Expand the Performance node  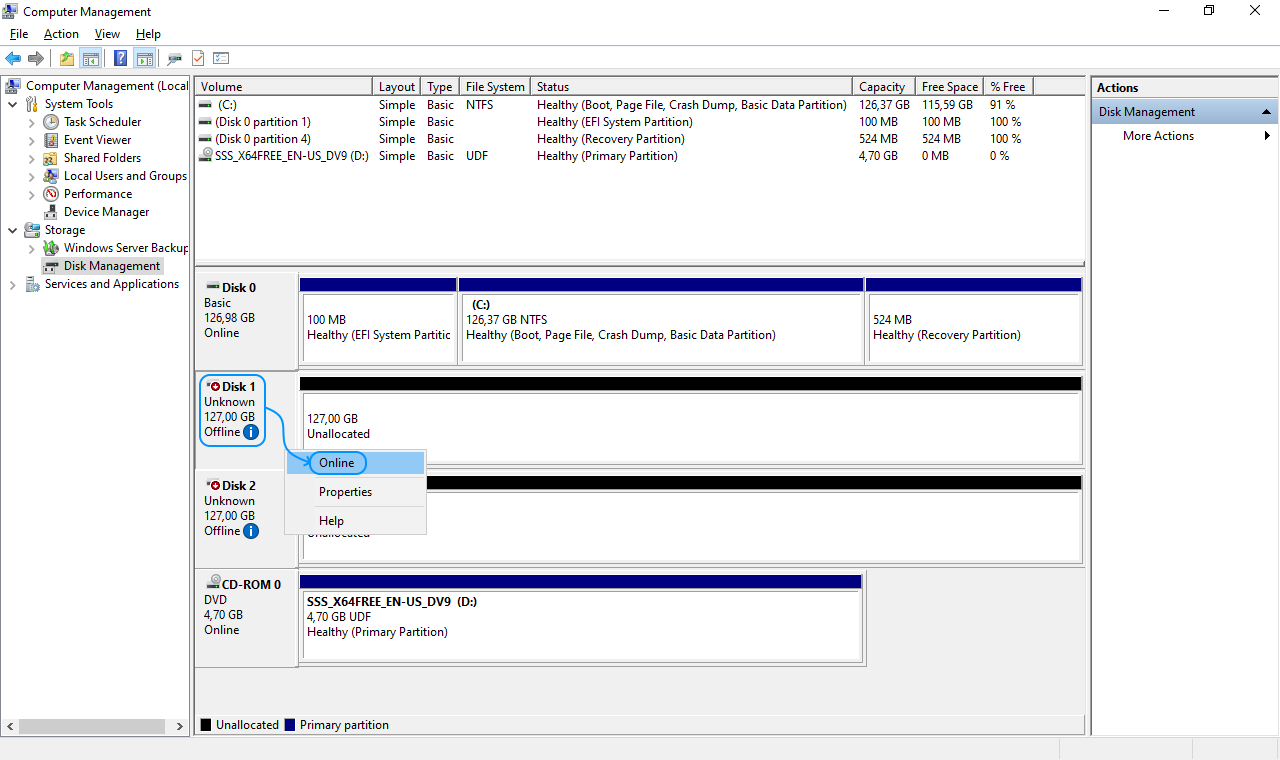point(32,194)
